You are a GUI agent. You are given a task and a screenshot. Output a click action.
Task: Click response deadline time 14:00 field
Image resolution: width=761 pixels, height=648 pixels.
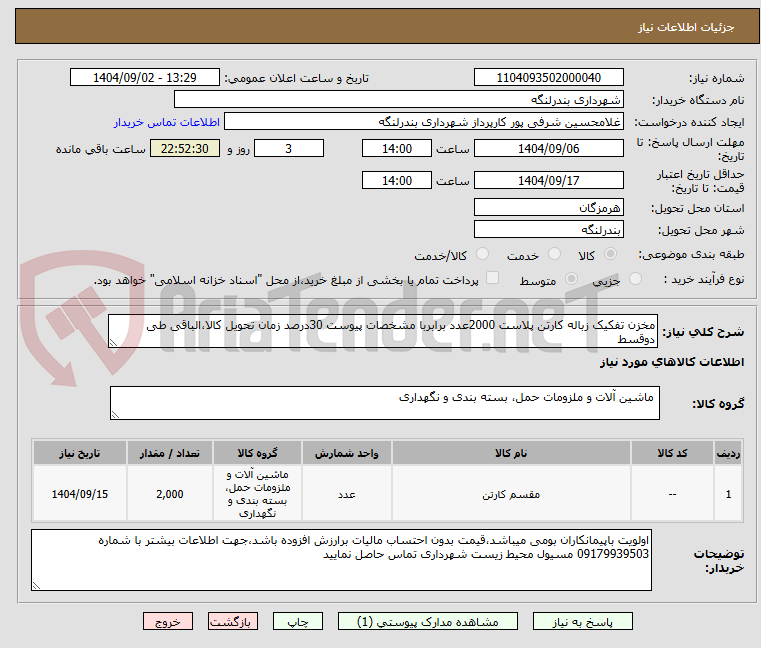coord(397,149)
